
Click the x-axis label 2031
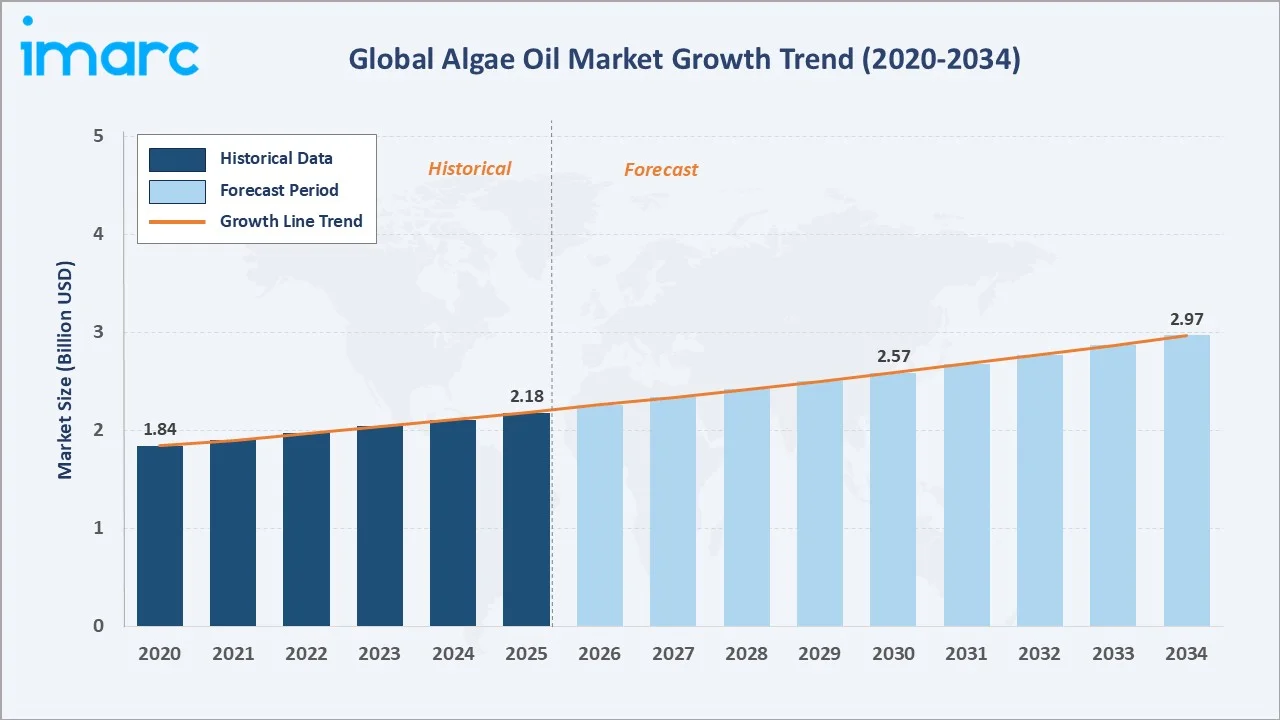tap(967, 654)
